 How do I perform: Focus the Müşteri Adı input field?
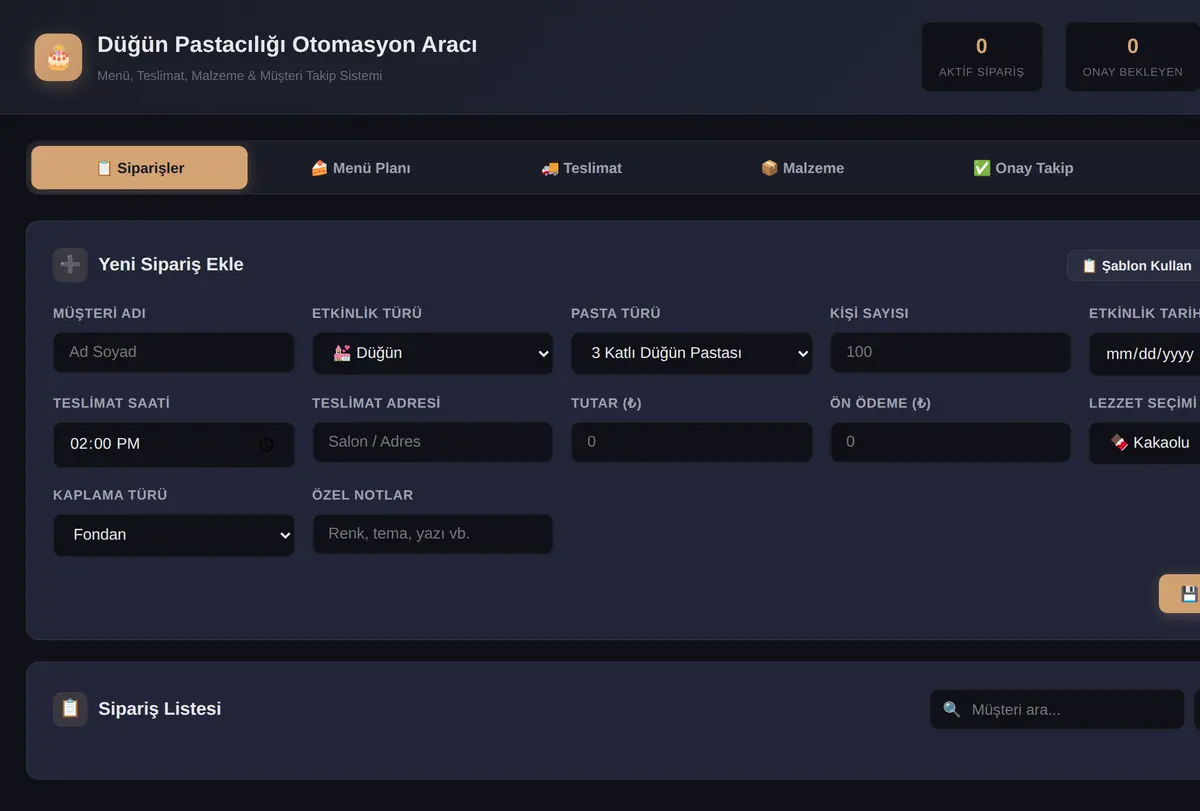point(174,352)
